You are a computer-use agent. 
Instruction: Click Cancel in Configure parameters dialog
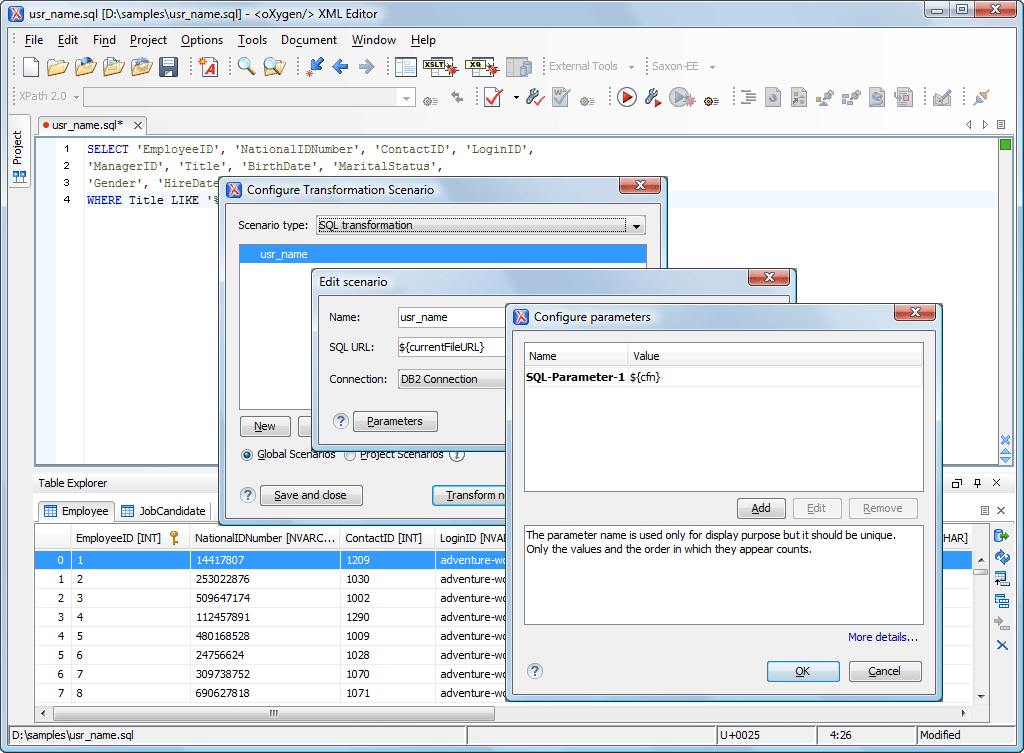point(884,671)
